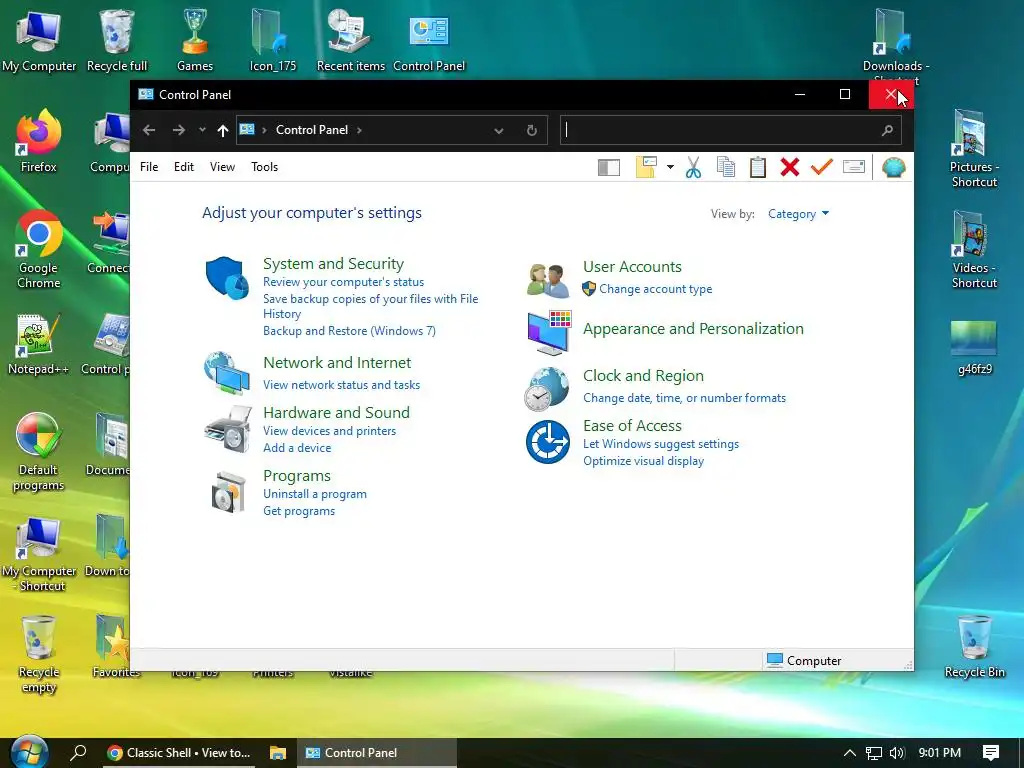Screen dimensions: 1024x768
Task: Click Change account type link
Action: tap(656, 289)
